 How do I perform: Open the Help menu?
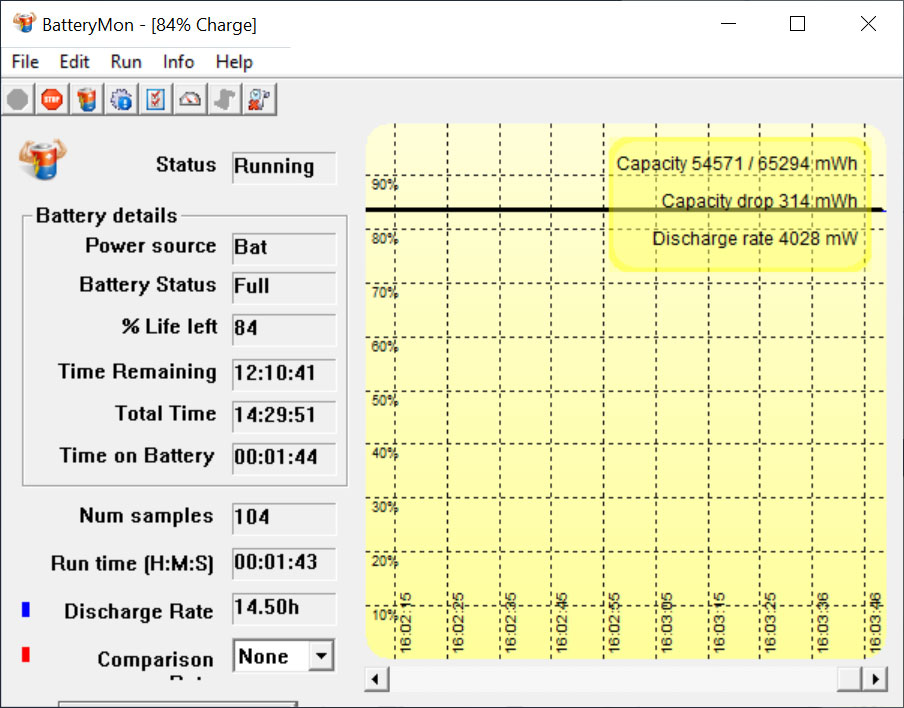[234, 62]
